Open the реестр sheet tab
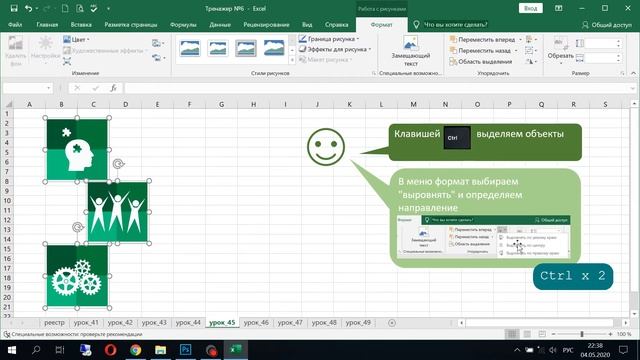The width and height of the screenshot is (640, 360). point(54,322)
